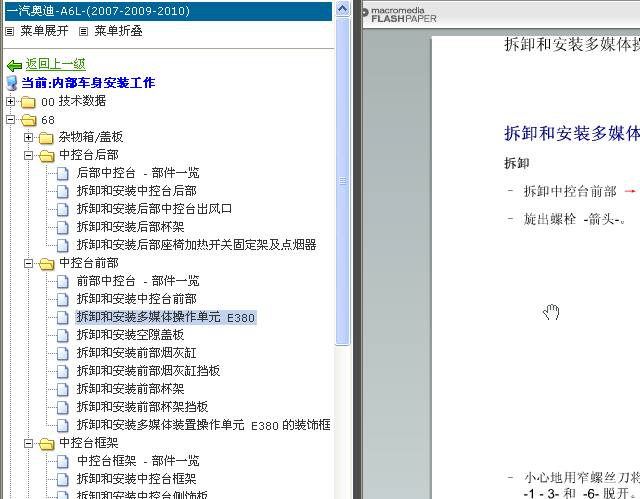Click the tree panel scroll-up arrow
Viewport: 640px width, 499px height.
pos(342,9)
